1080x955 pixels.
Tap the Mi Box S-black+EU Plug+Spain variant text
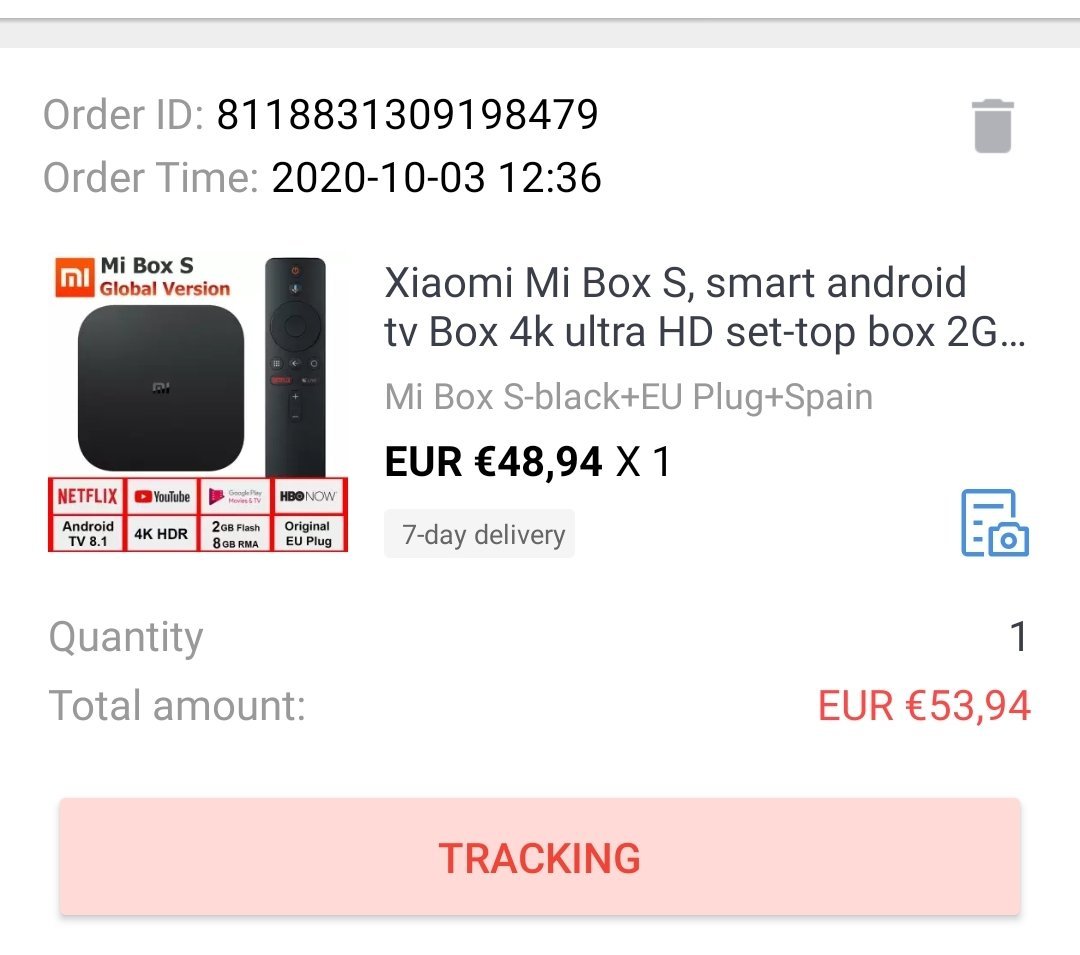pos(628,397)
